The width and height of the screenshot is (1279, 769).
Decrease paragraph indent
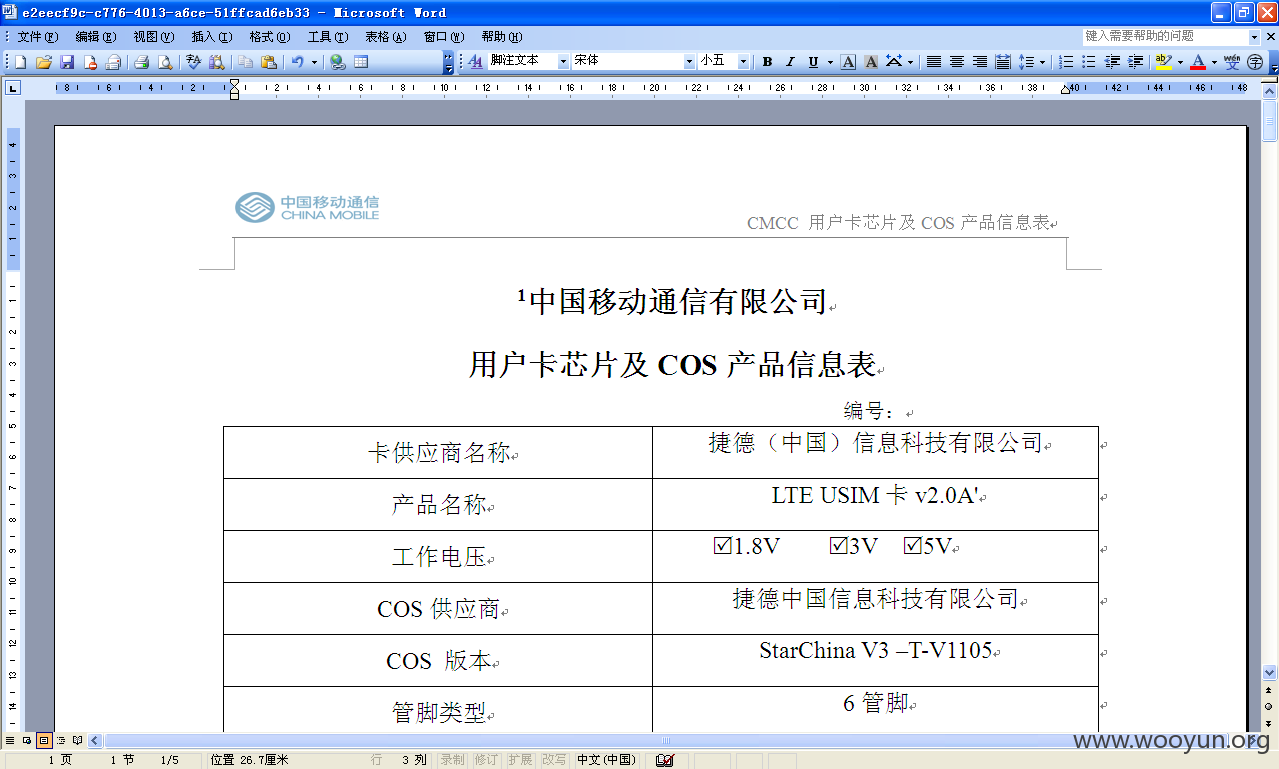(x=1112, y=62)
